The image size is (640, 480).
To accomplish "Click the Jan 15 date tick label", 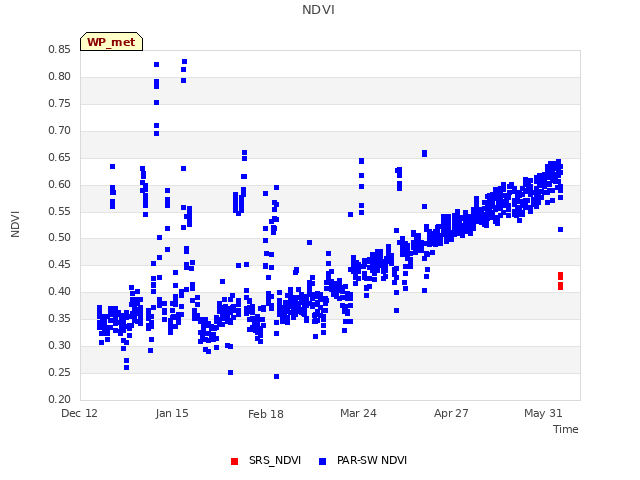I will [x=172, y=413].
